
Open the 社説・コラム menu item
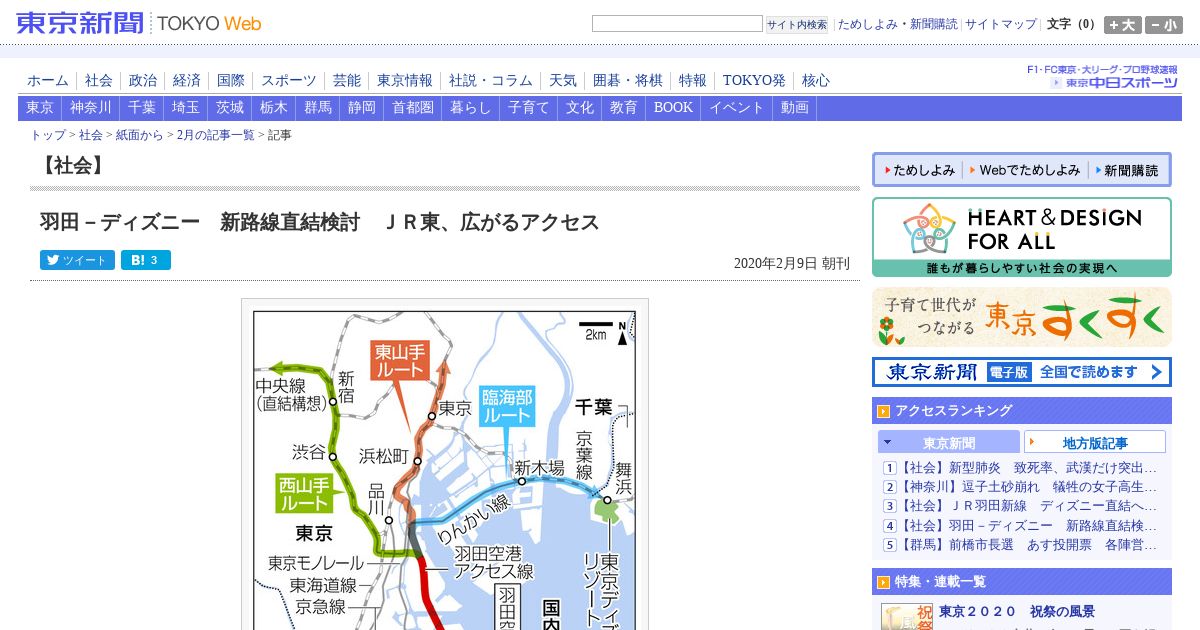(491, 81)
